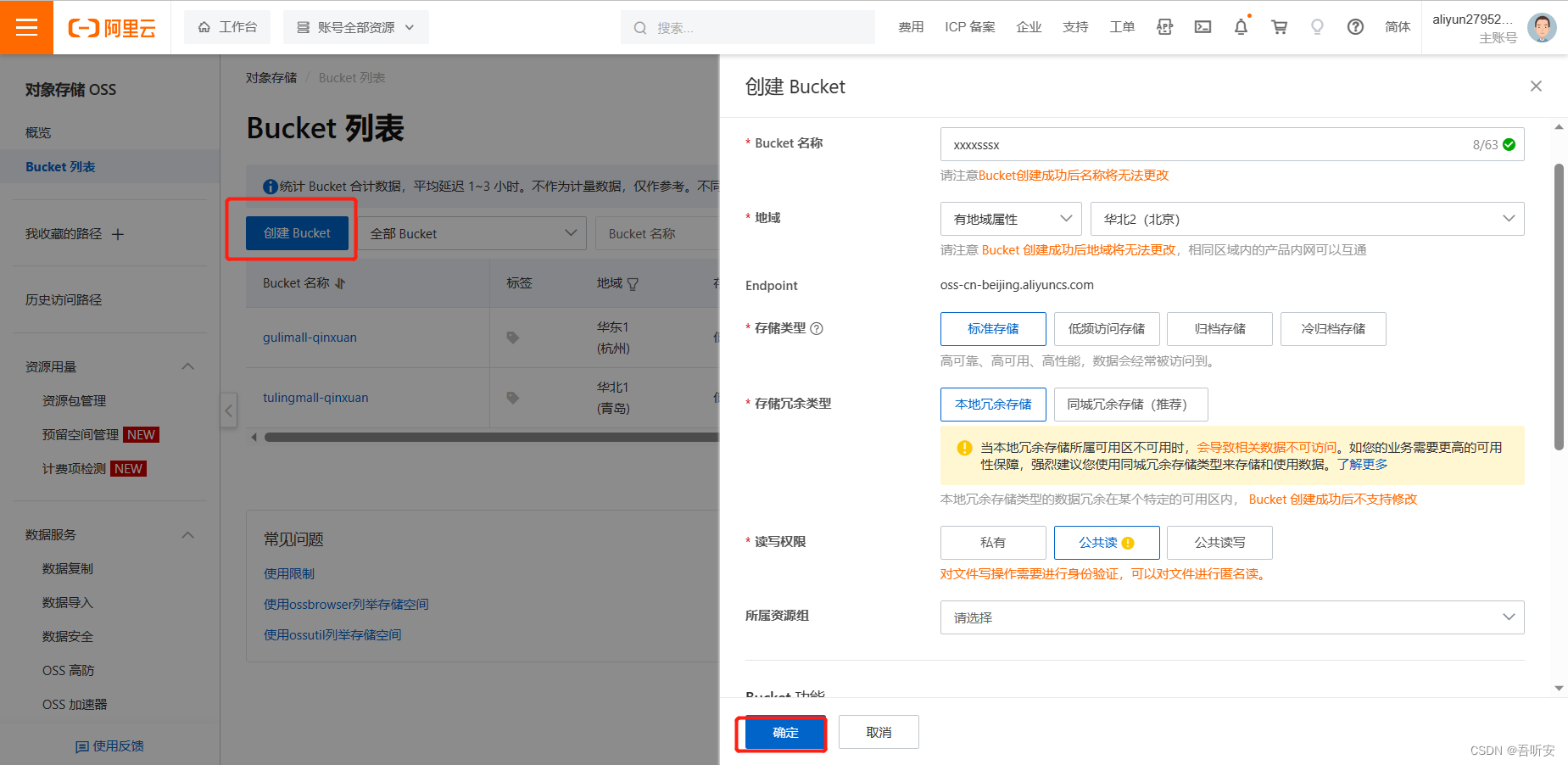The height and width of the screenshot is (765, 1568).
Task: Click the 创建 Bucket button
Action: (x=297, y=233)
